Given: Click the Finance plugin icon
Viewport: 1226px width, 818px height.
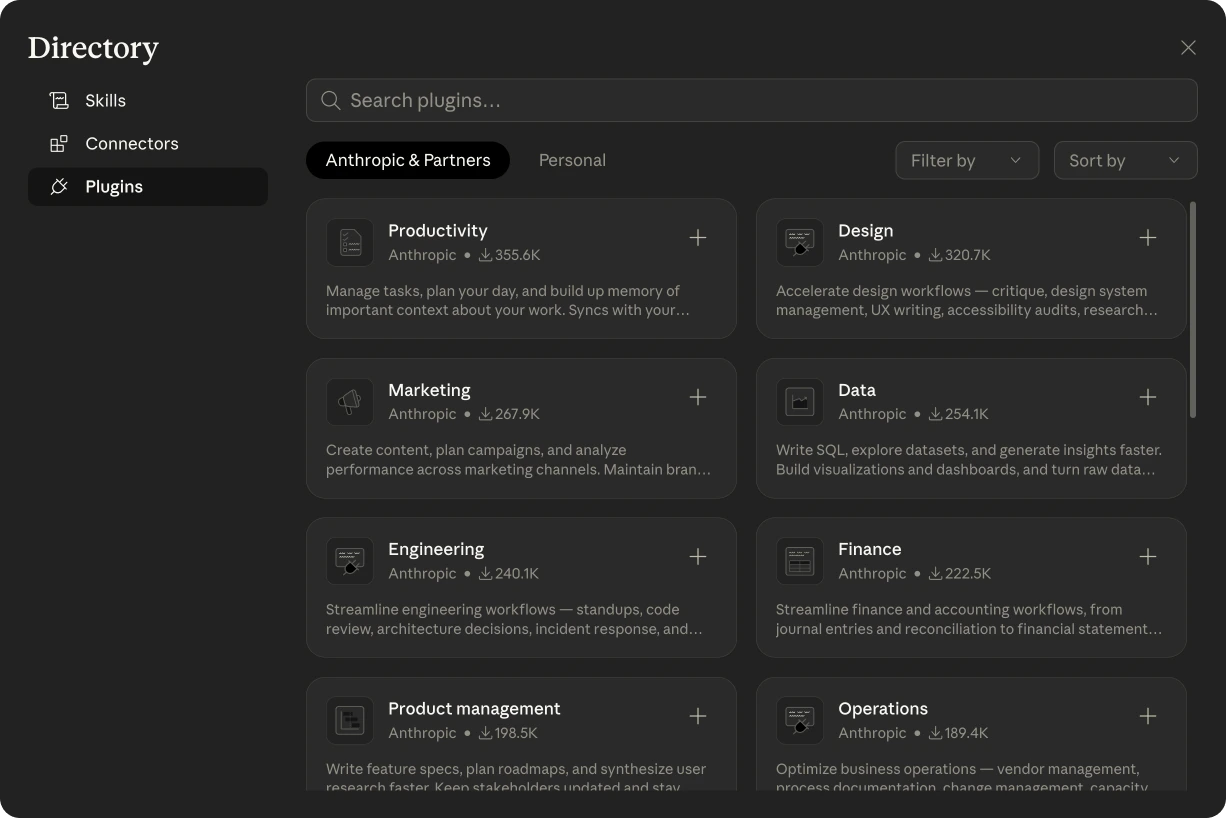Looking at the screenshot, I should tap(800, 560).
